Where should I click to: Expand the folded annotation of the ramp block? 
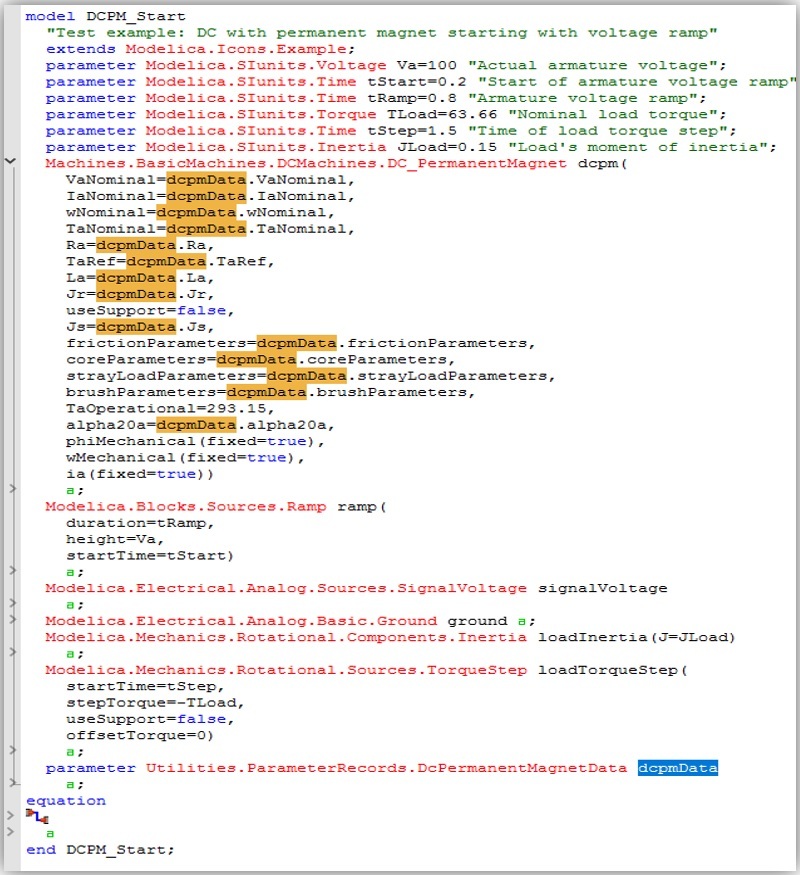[12, 570]
